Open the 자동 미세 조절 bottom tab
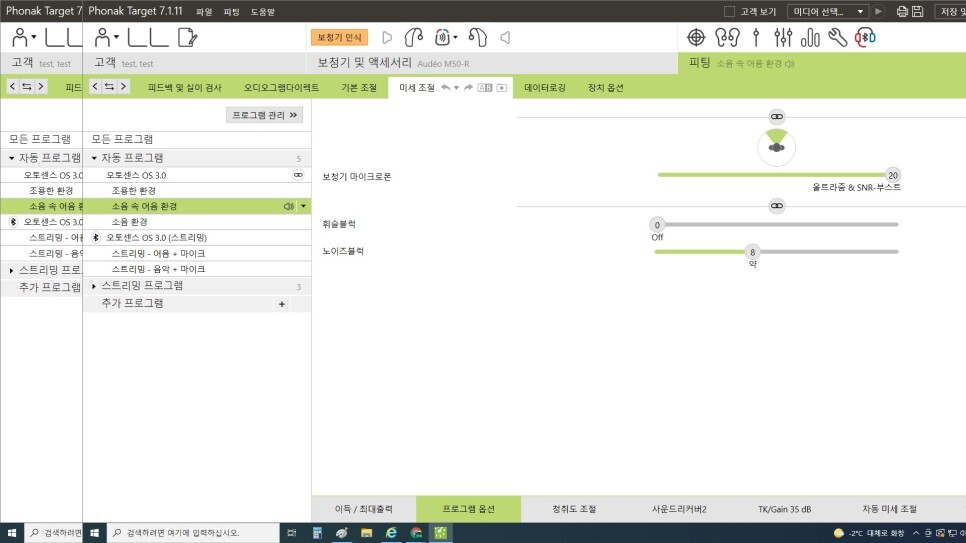Image resolution: width=966 pixels, height=543 pixels. 889,509
